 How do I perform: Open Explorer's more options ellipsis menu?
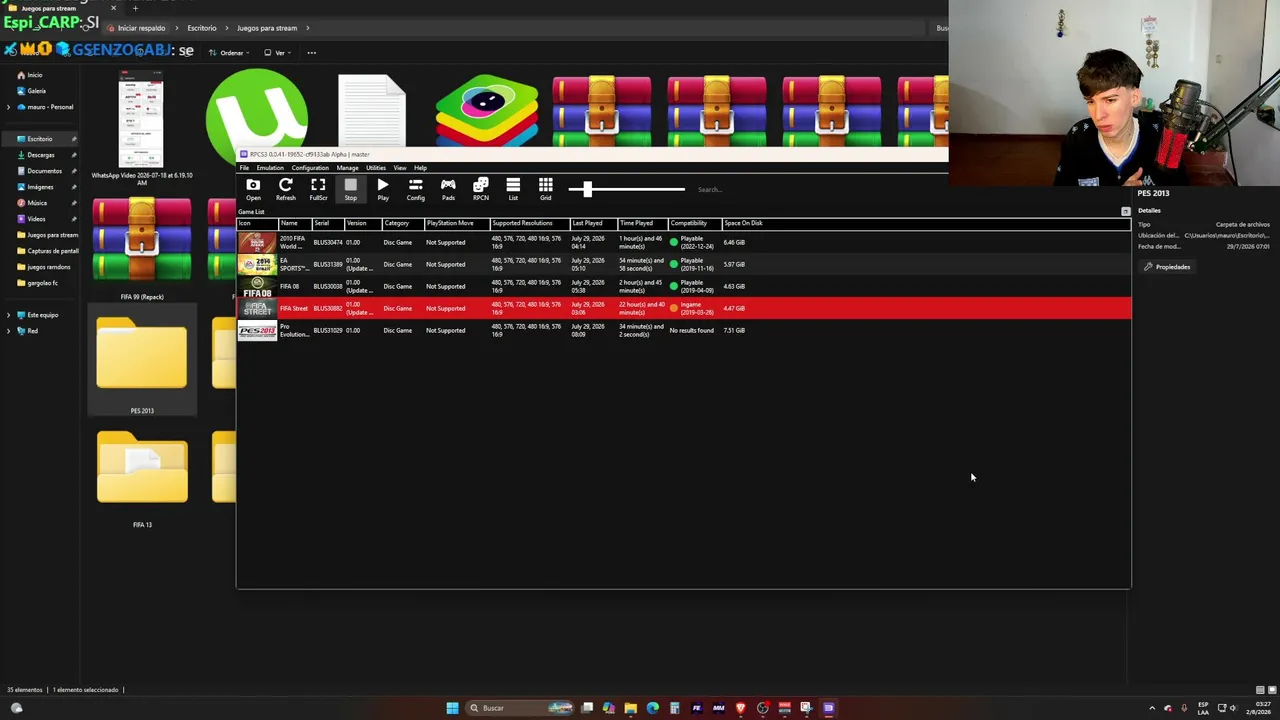pos(312,53)
